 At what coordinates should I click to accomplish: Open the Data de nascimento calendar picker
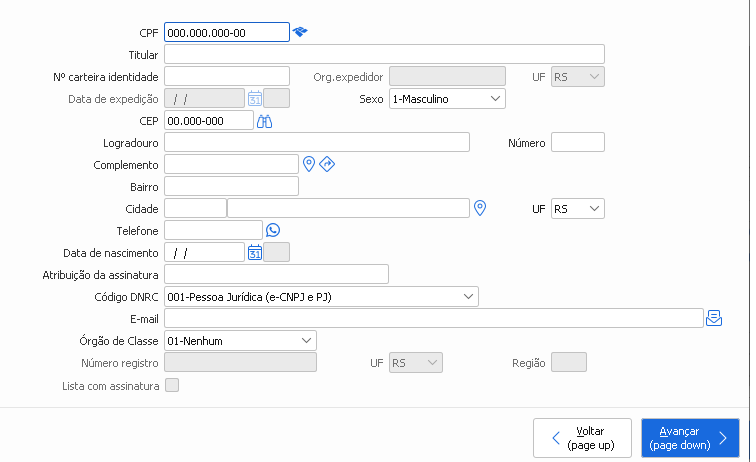[x=255, y=252]
